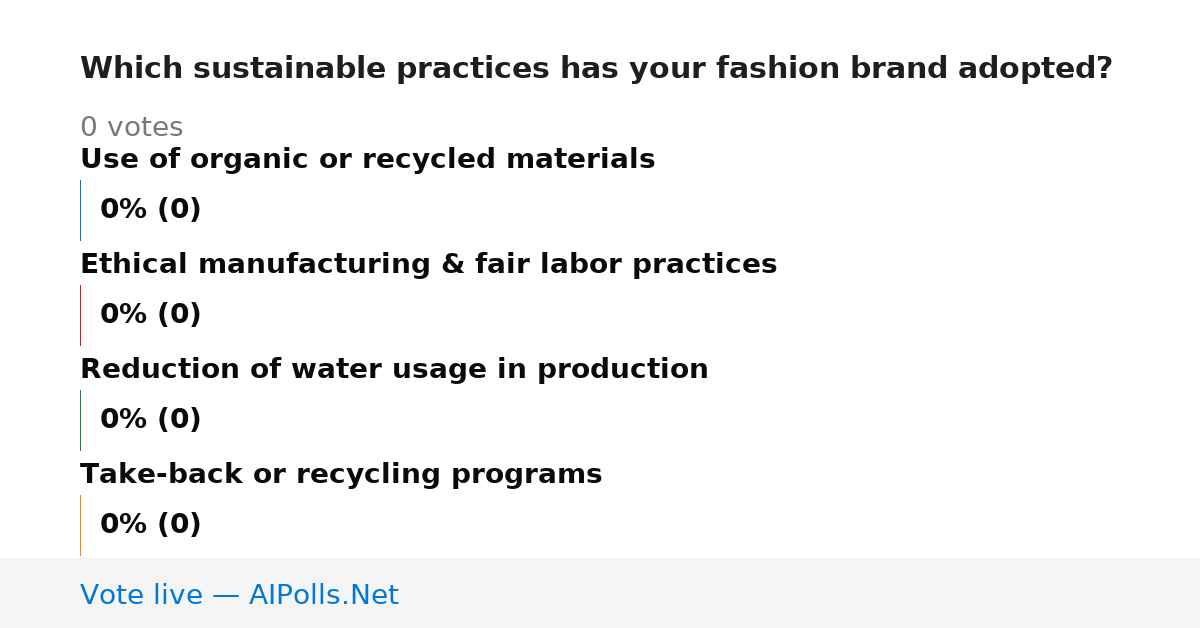Click 0% (0) under take-back programs

point(150,525)
